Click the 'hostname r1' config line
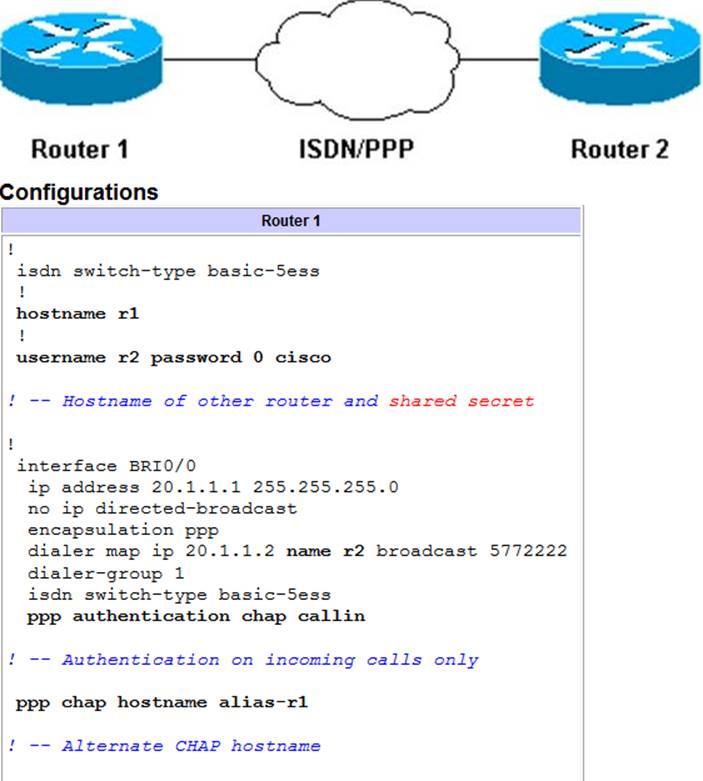This screenshot has width=703, height=781. click(78, 314)
